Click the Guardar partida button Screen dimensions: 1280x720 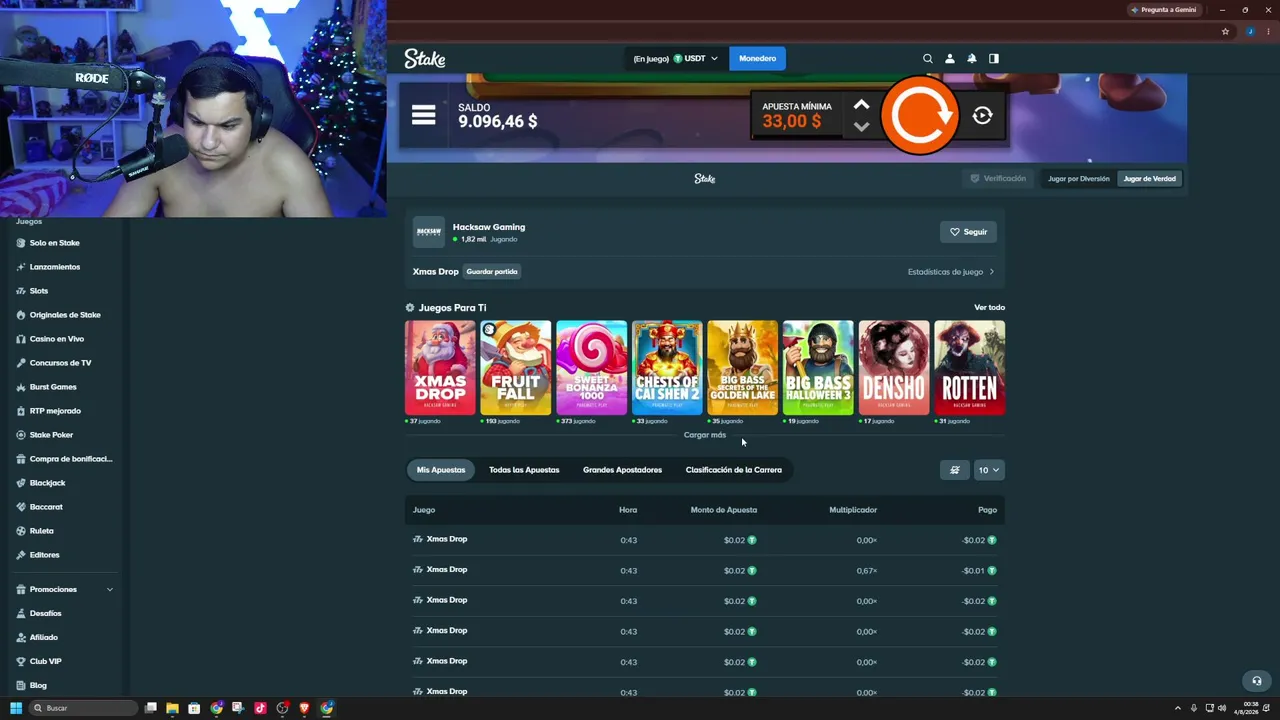click(492, 272)
